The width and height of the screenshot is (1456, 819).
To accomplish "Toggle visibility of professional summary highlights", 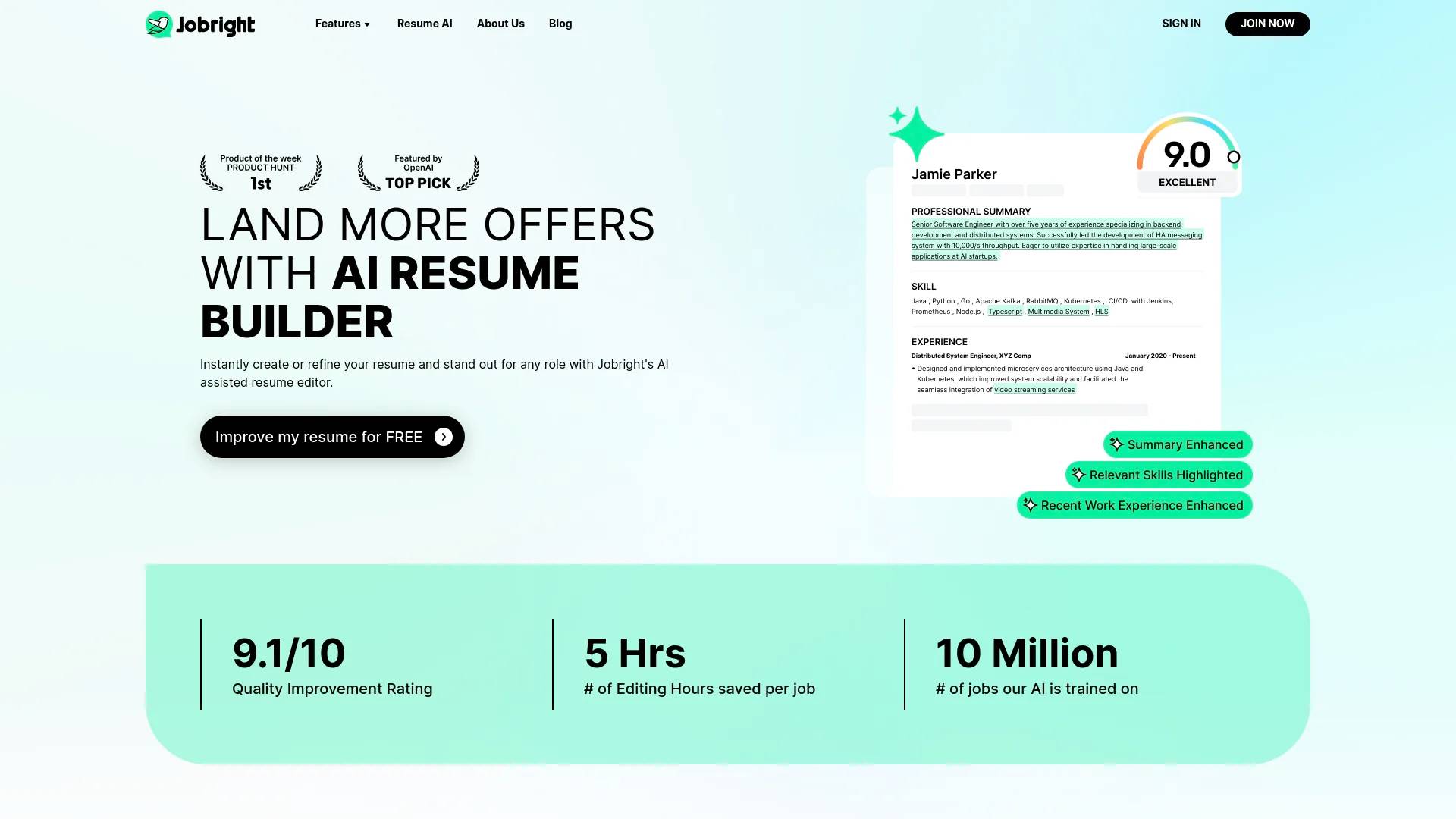I will coord(1176,444).
